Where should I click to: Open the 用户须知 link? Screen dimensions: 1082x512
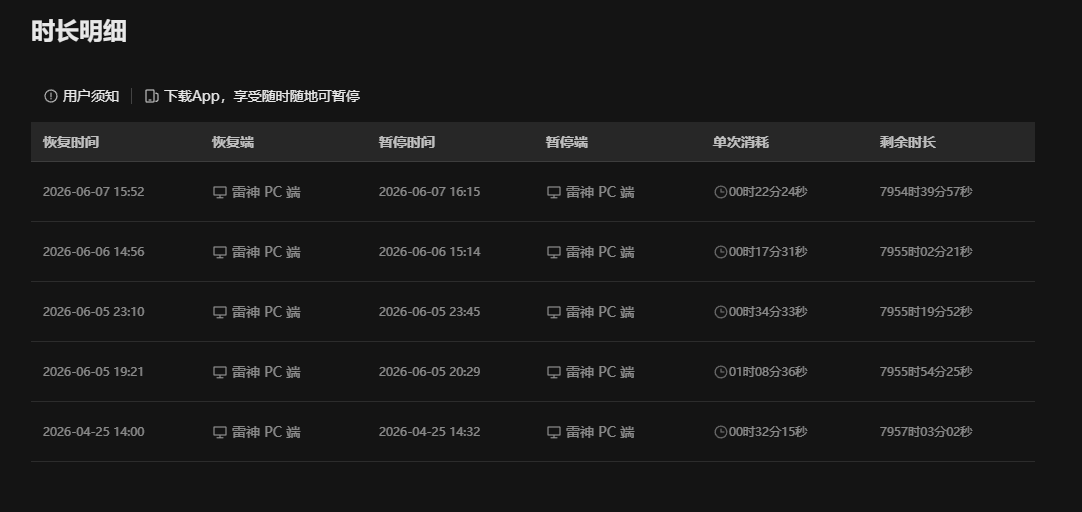90,96
